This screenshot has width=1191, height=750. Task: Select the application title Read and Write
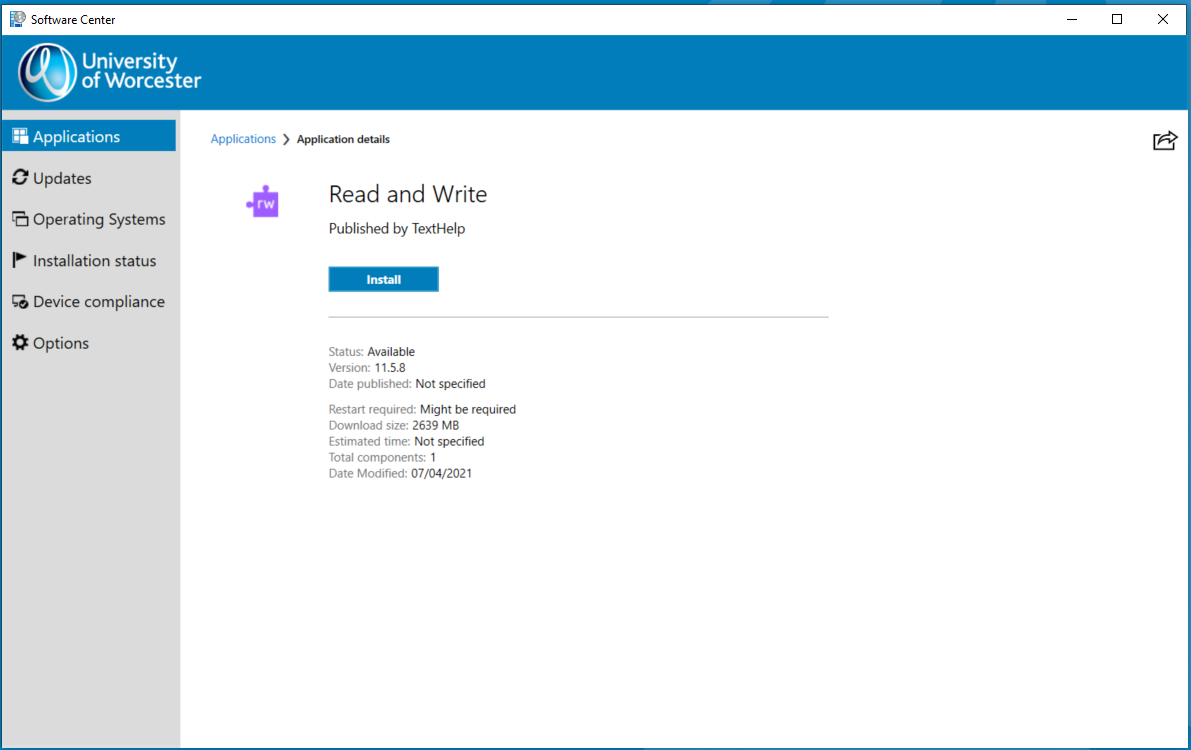[407, 194]
